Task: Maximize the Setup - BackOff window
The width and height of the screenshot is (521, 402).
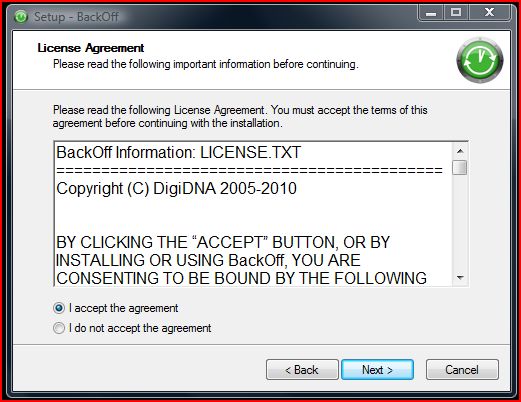Action: [456, 13]
